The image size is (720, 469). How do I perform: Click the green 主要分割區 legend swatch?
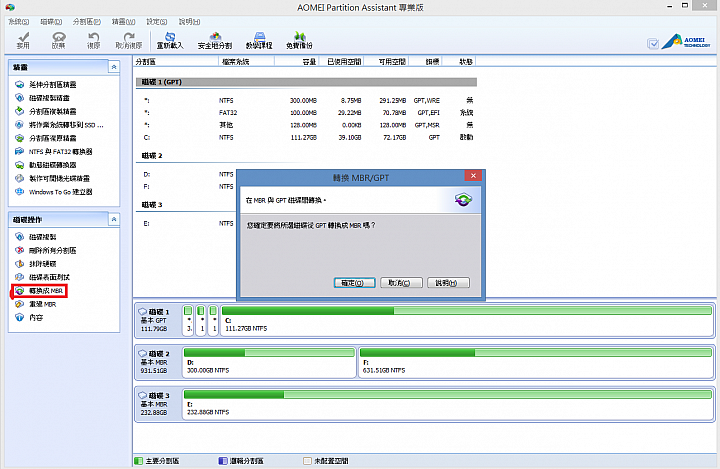pos(138,461)
